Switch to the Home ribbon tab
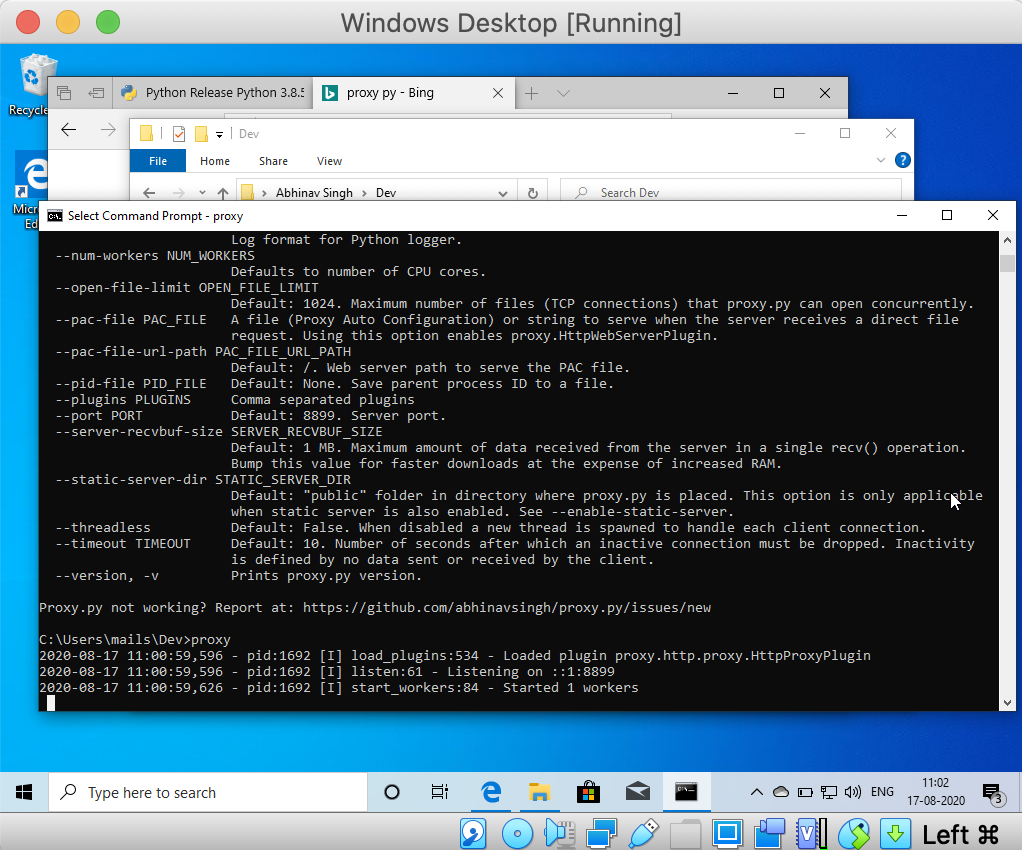Screen dimensions: 1022x850 click(x=214, y=160)
